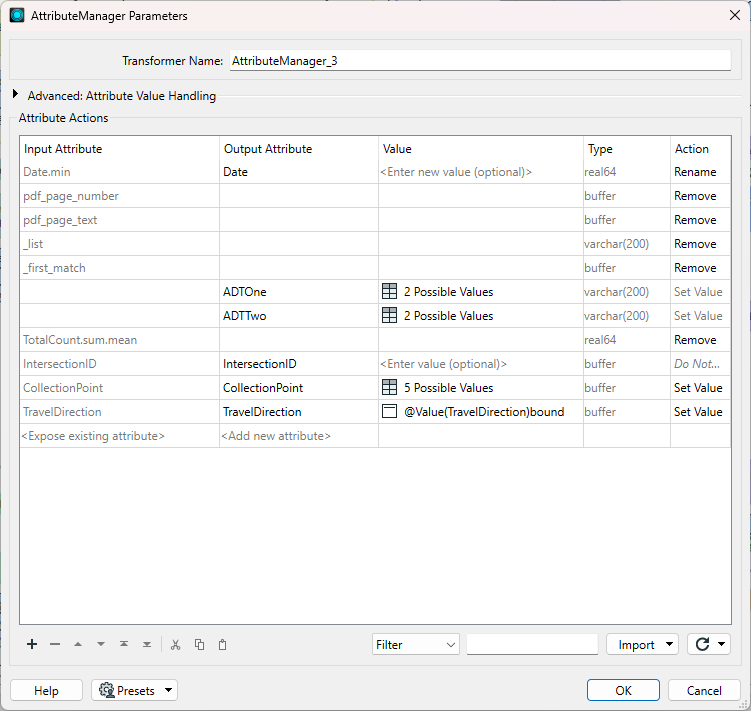Move selected row up one position

pyautogui.click(x=78, y=644)
